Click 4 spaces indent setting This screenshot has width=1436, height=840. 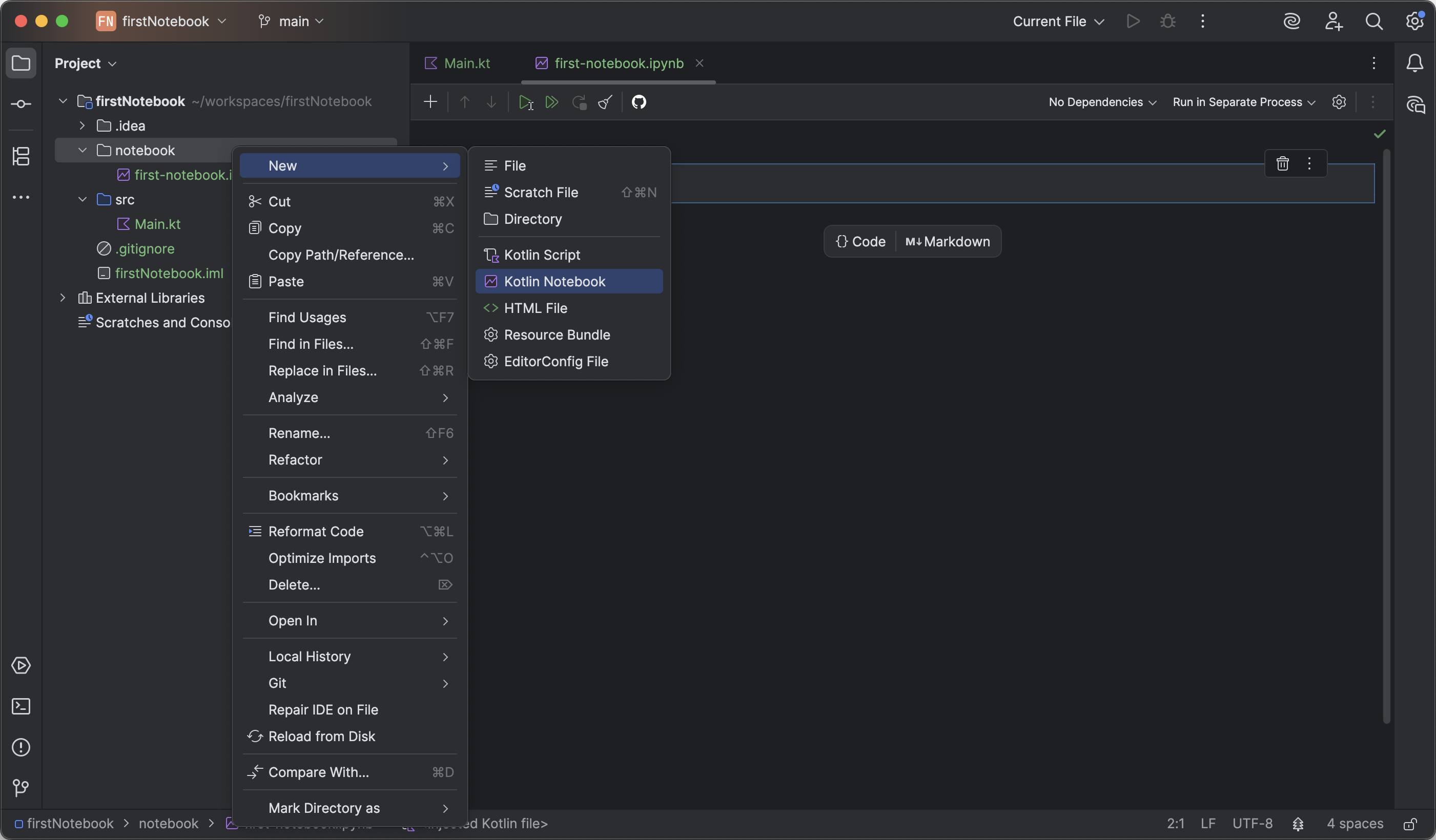1355,824
